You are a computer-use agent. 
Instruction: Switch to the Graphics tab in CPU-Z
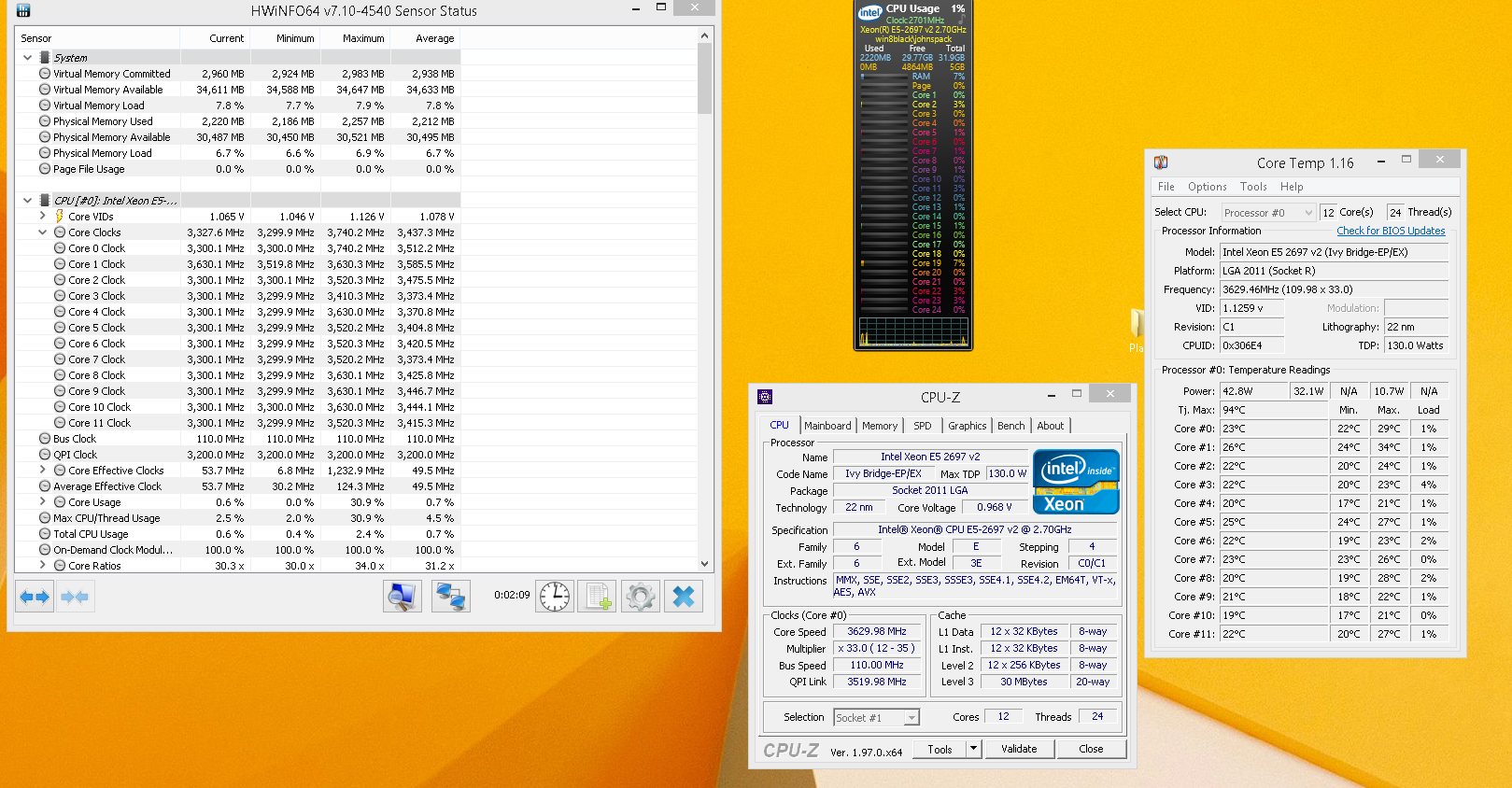[x=968, y=426]
